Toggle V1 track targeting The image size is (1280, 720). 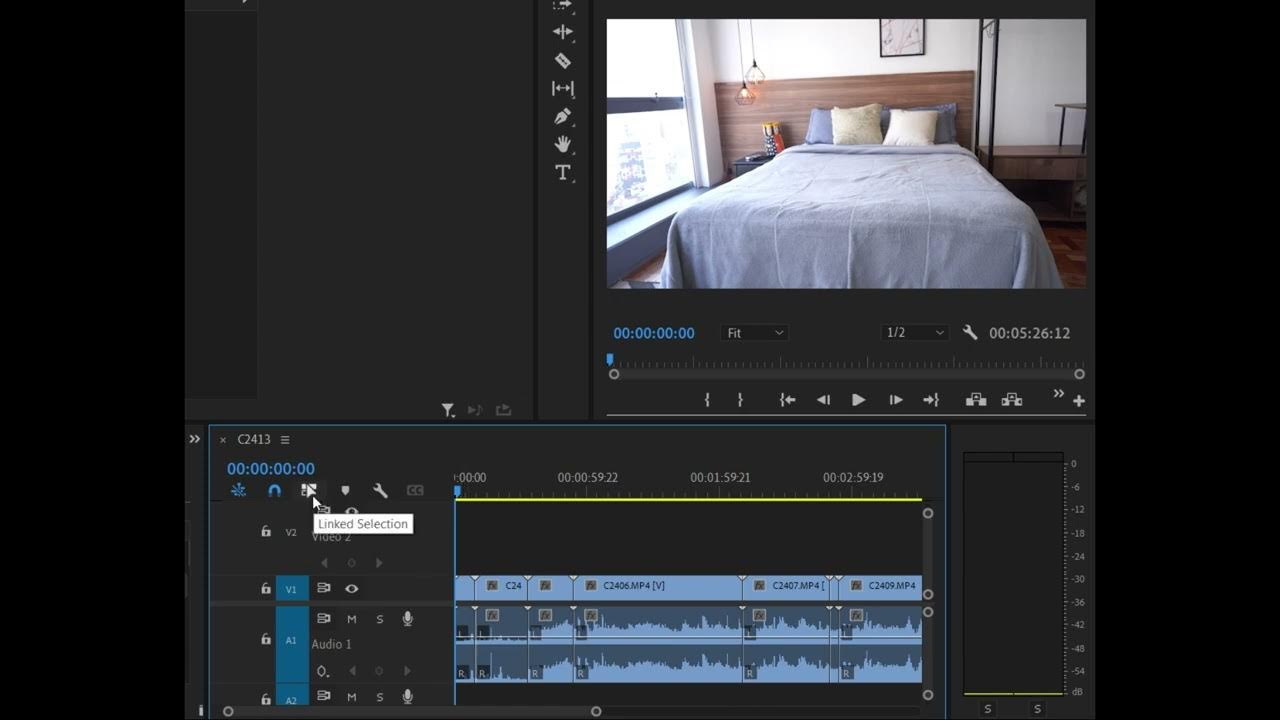click(292, 590)
